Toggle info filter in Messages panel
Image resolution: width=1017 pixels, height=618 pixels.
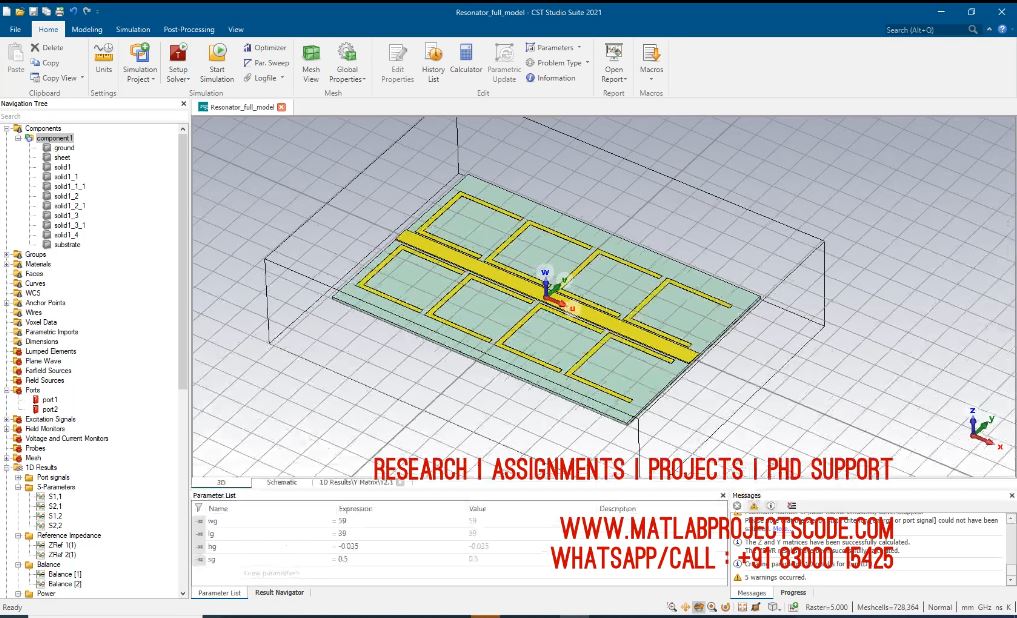pyautogui.click(x=771, y=506)
